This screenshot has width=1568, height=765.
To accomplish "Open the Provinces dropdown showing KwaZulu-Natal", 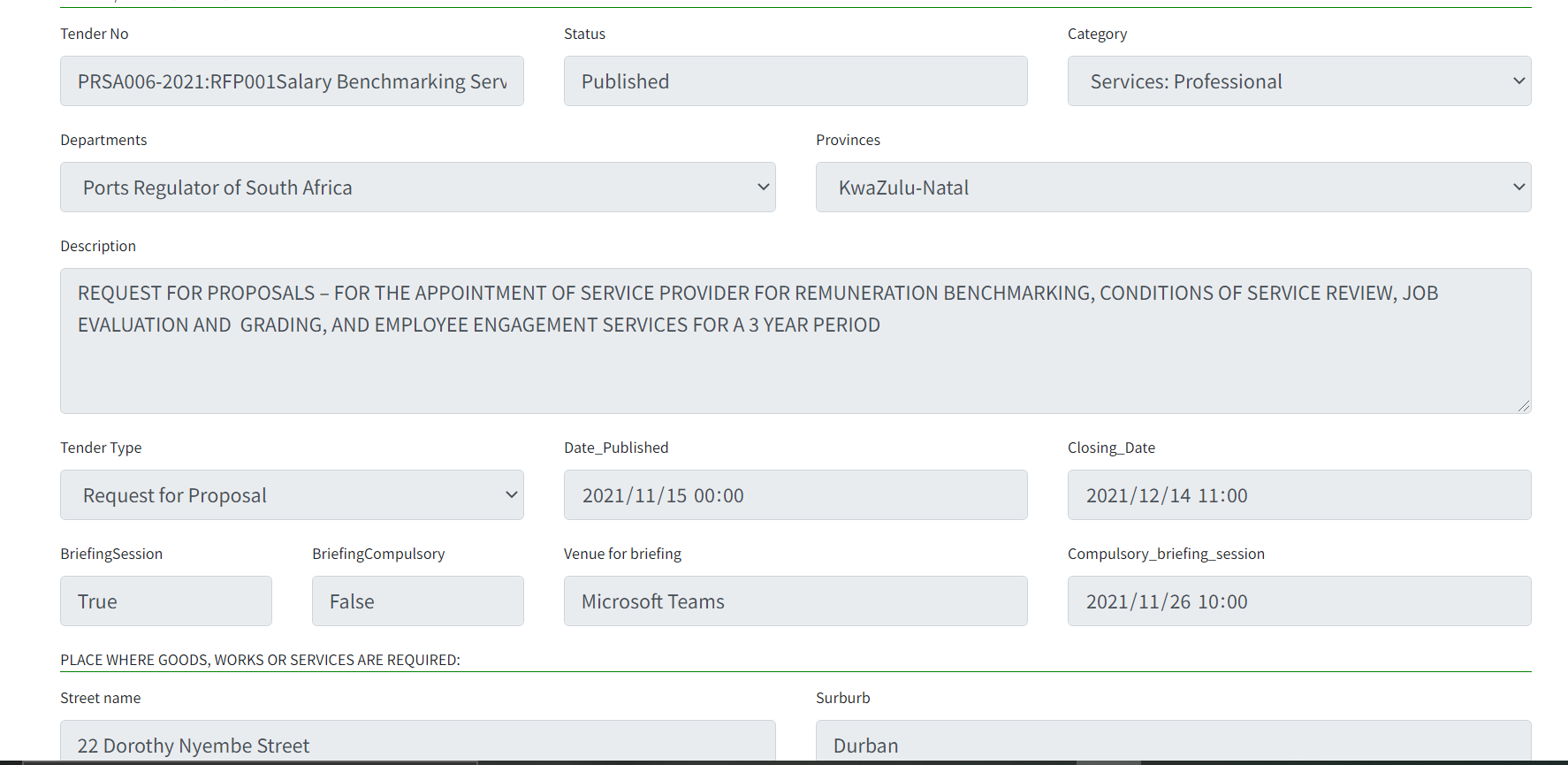I will [x=1172, y=187].
